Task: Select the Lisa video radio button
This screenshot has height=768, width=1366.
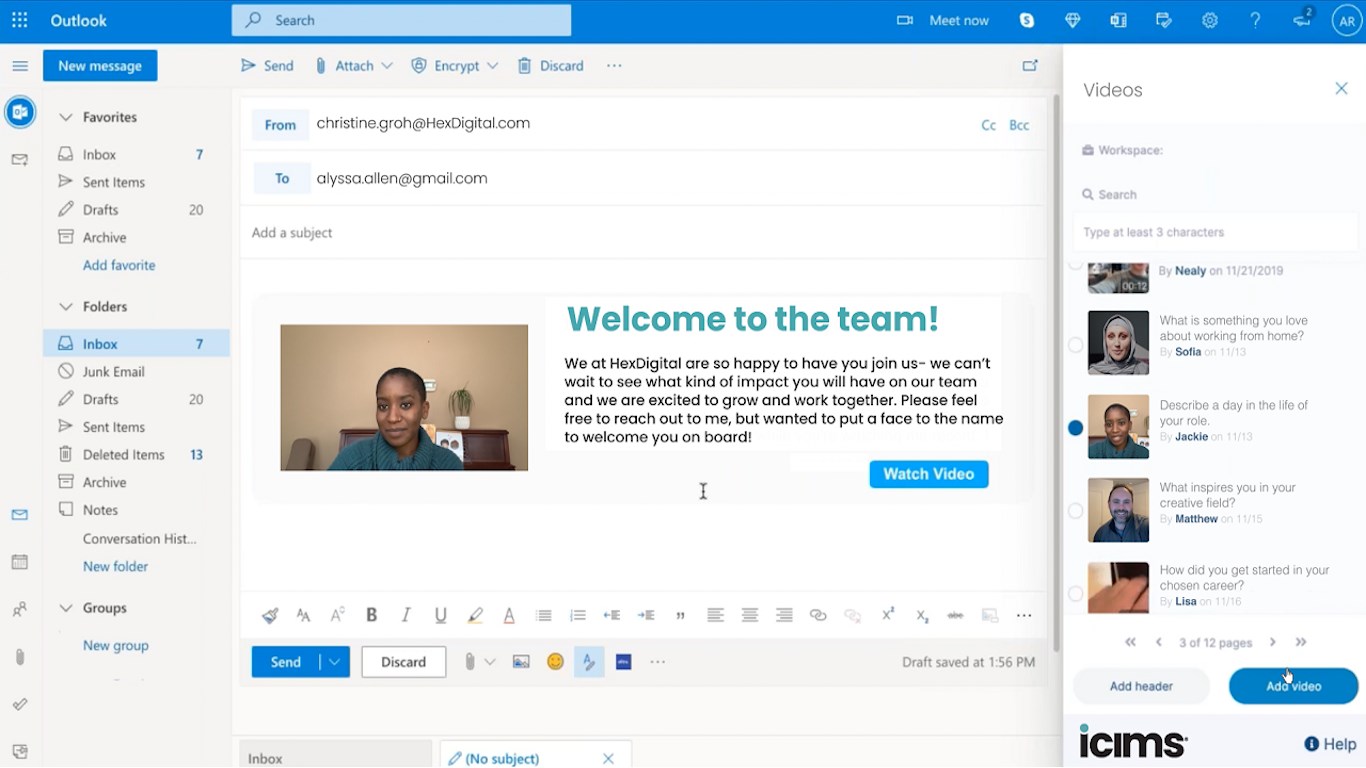Action: tap(1075, 594)
